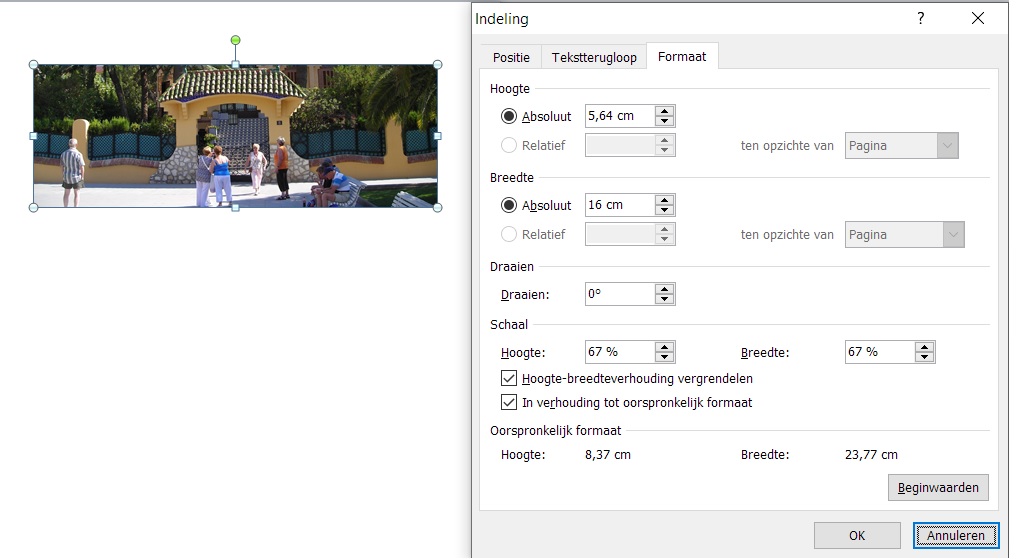Select Absoluut radio button under Hoogte
Viewport: 1019px width, 559px height.
[509, 117]
